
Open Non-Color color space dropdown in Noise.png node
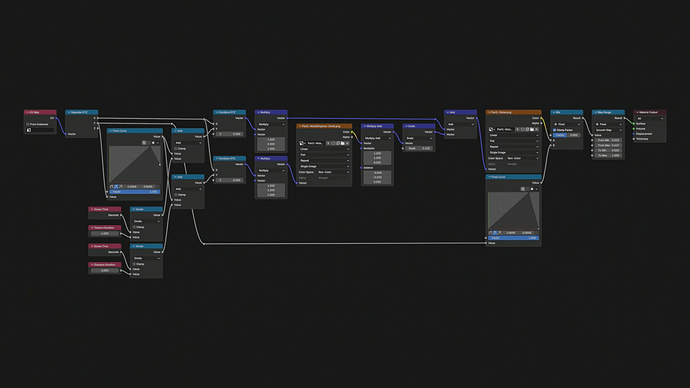coord(523,158)
